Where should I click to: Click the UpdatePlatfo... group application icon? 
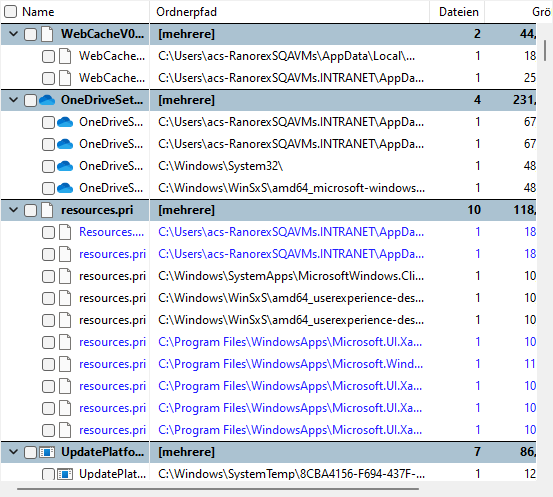click(47, 452)
